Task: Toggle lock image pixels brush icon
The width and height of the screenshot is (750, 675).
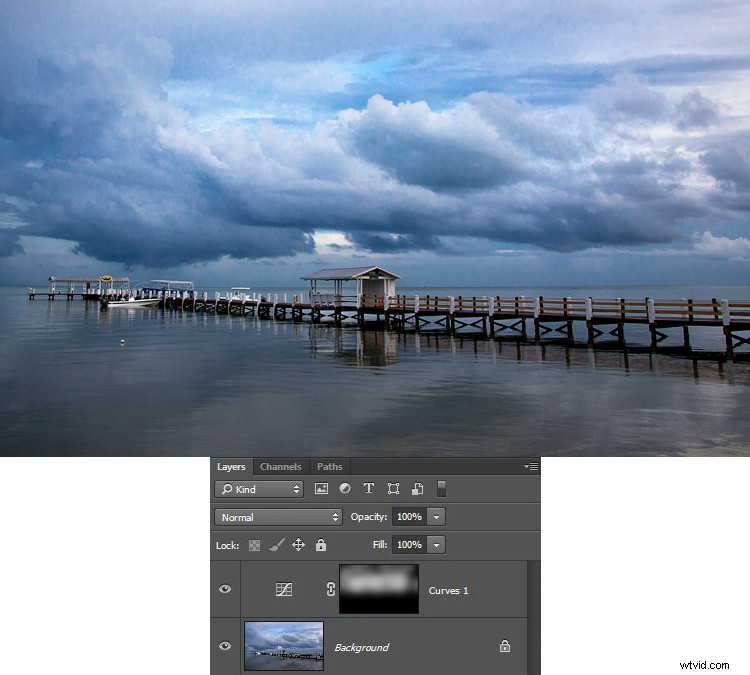Action: pos(276,545)
